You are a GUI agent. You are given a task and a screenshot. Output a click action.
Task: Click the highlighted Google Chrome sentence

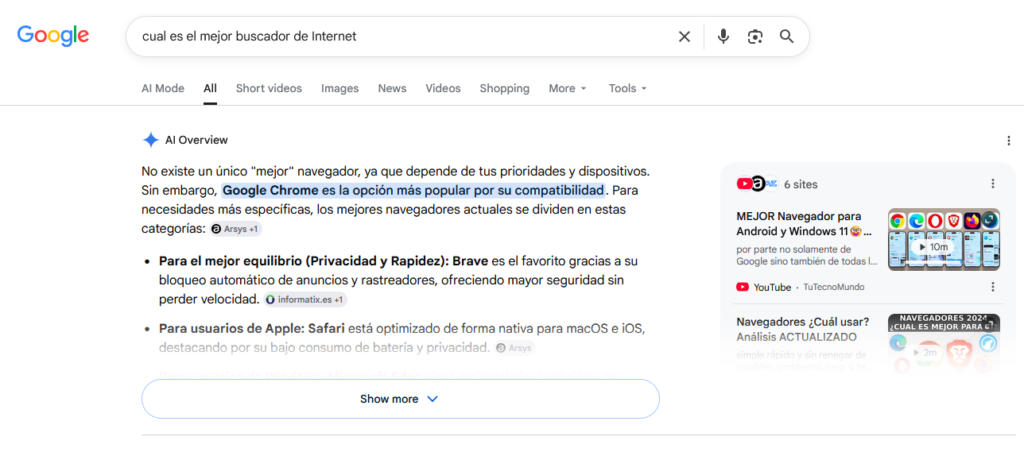[413, 191]
